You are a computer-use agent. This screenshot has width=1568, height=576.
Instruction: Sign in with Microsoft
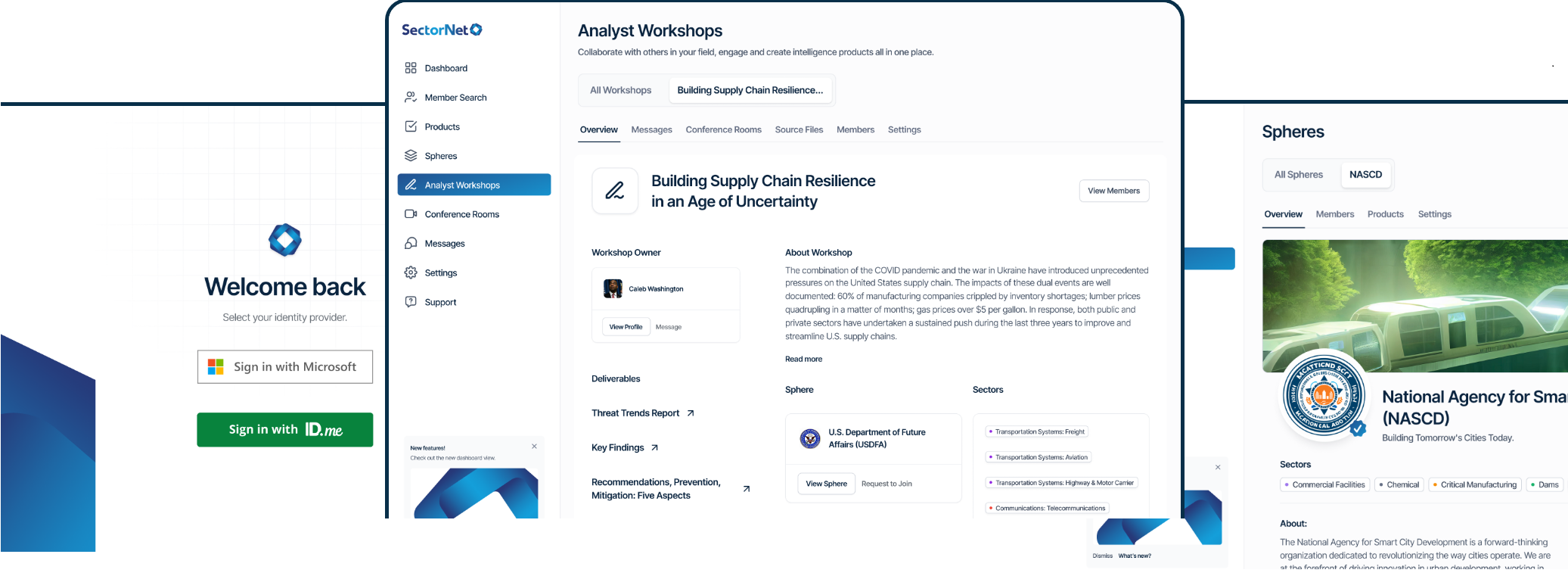coord(285,367)
